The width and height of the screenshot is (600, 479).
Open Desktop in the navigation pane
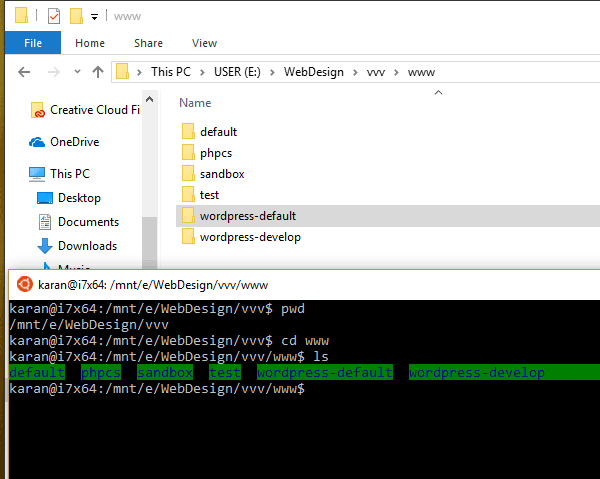point(79,198)
